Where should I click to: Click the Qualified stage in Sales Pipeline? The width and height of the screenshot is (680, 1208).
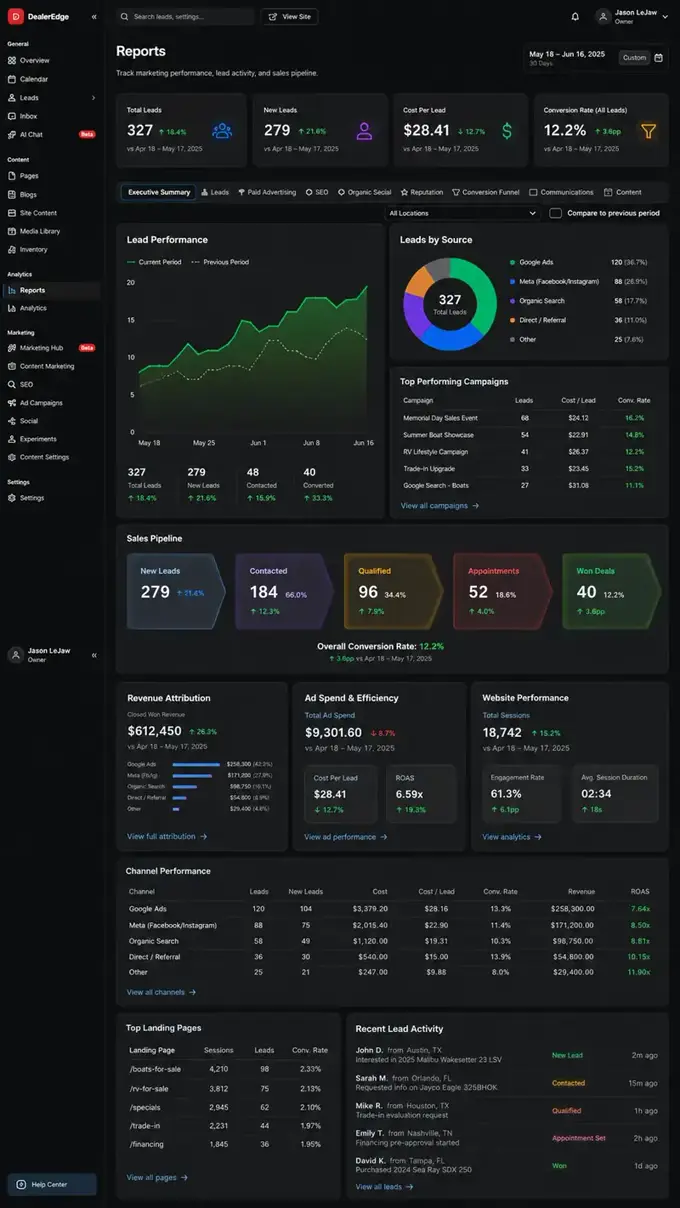pos(393,591)
